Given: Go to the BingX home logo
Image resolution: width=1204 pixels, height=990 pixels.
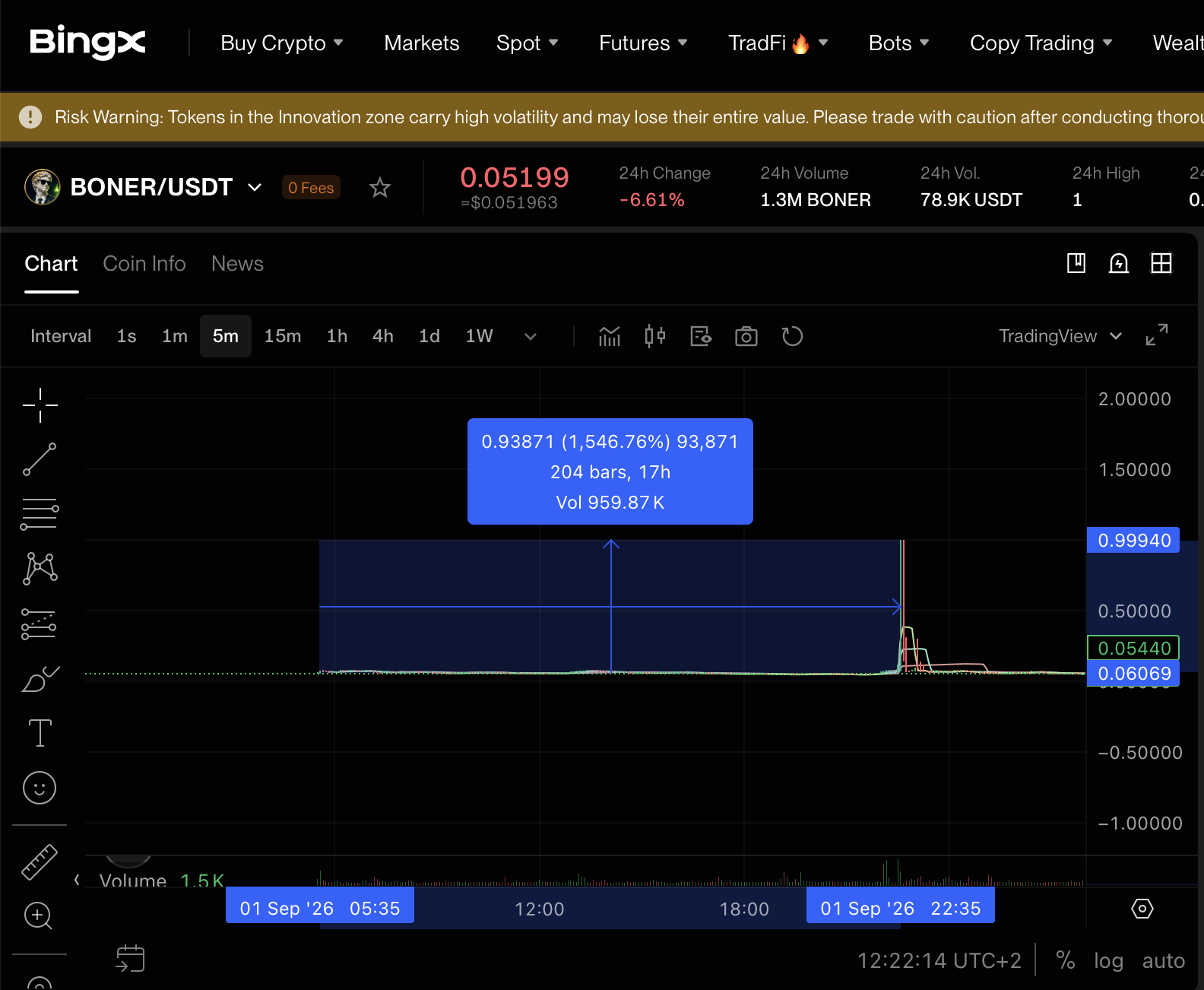Looking at the screenshot, I should [87, 43].
